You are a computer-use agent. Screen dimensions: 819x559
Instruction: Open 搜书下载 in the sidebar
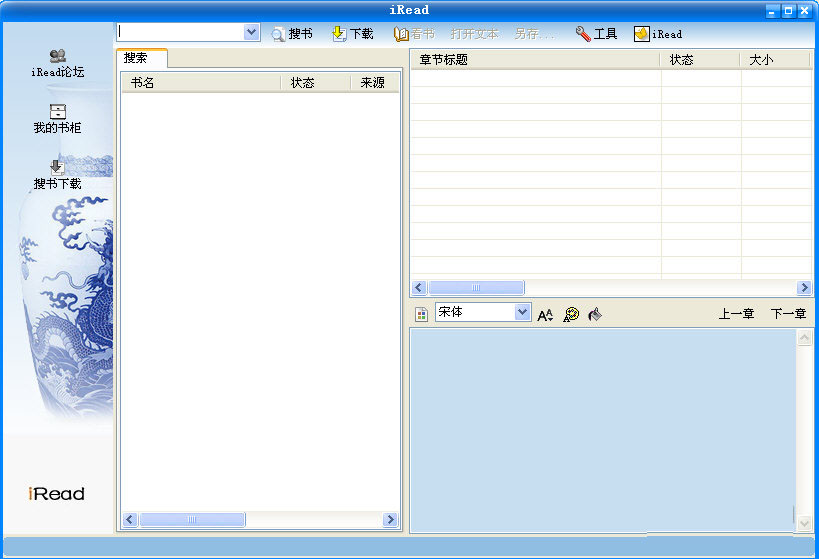[x=57, y=175]
